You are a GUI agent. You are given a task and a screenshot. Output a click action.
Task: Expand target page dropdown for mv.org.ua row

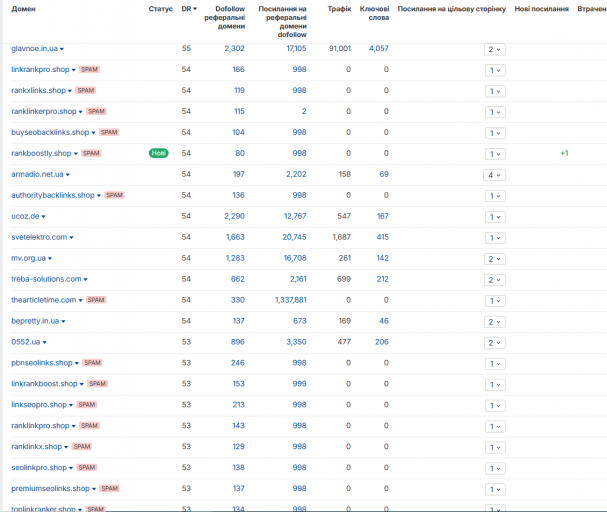click(494, 259)
